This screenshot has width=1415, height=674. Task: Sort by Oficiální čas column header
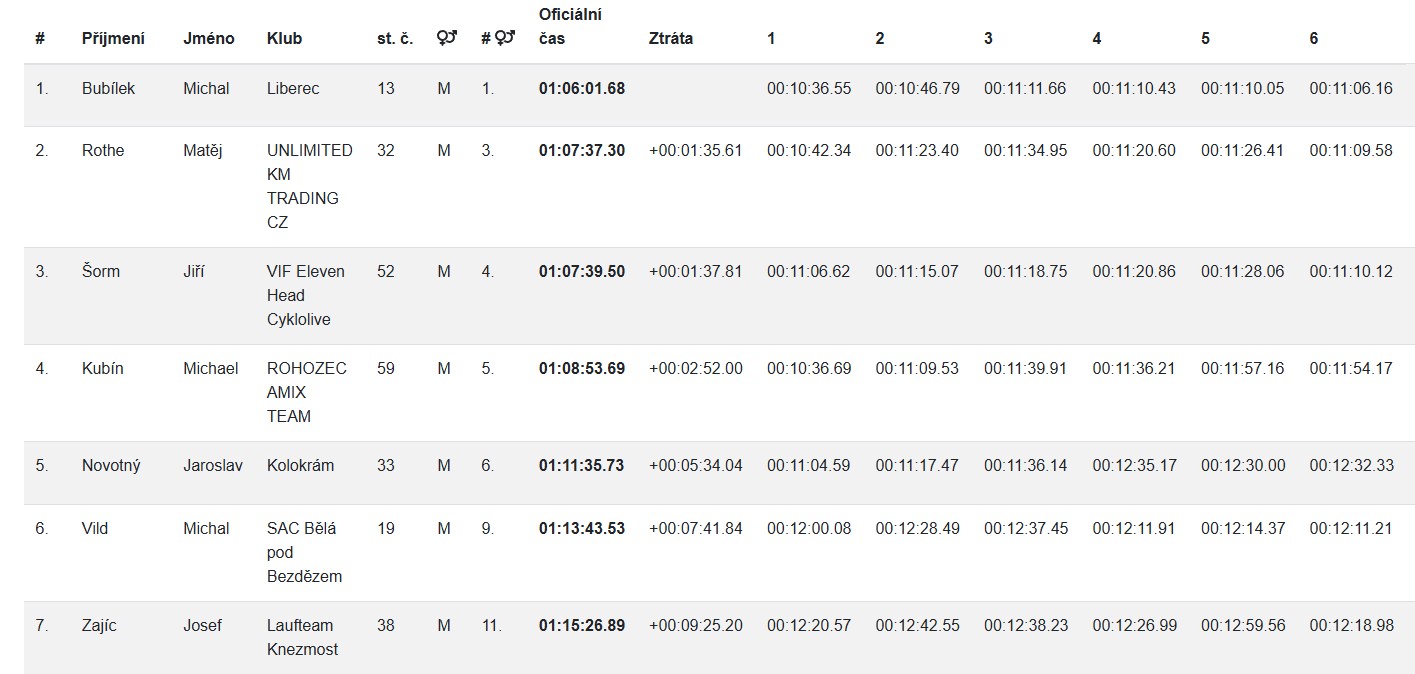(x=570, y=27)
